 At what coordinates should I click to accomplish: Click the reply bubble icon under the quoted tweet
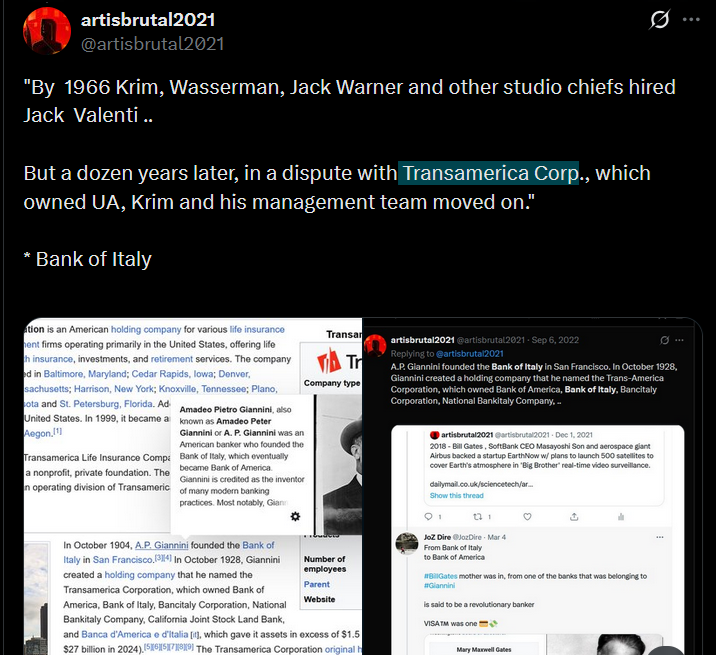coord(428,517)
